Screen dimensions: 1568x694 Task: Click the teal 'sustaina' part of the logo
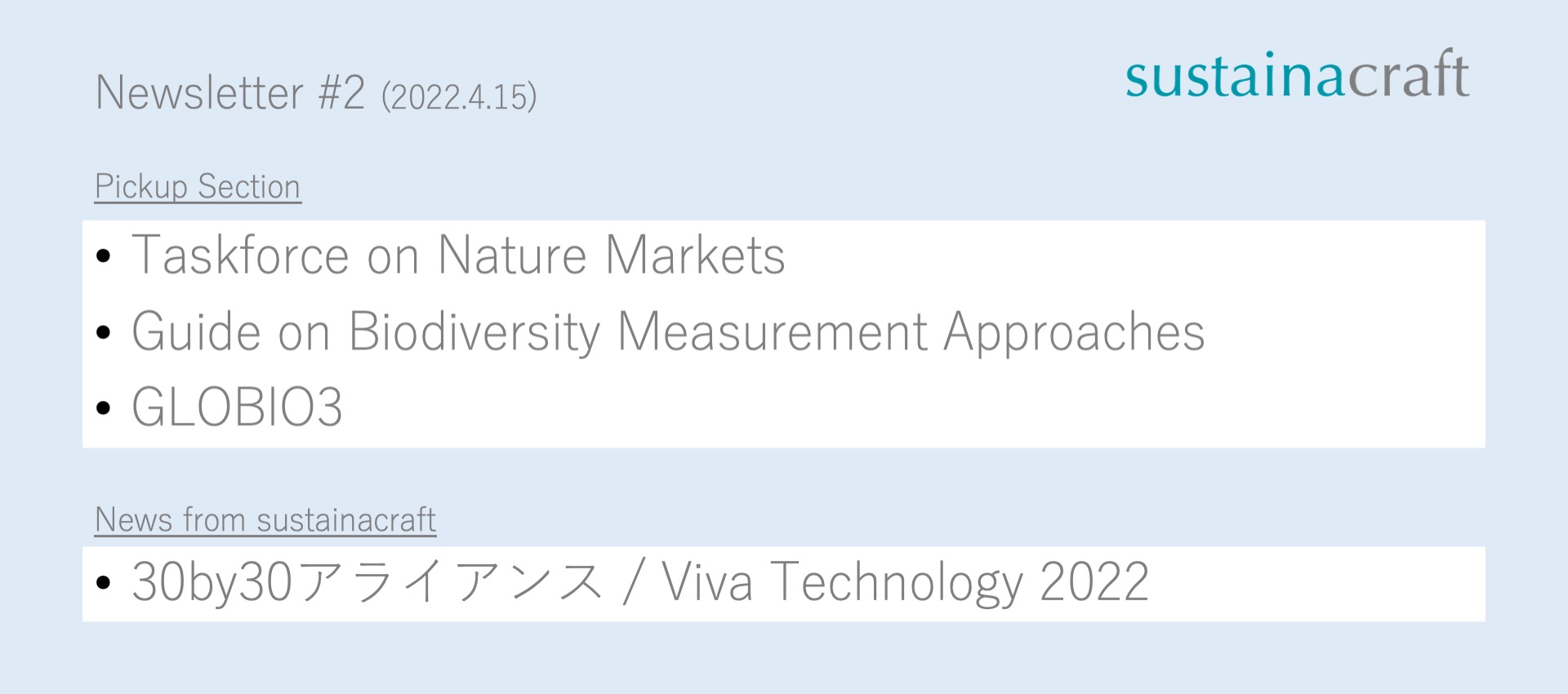(x=1235, y=77)
